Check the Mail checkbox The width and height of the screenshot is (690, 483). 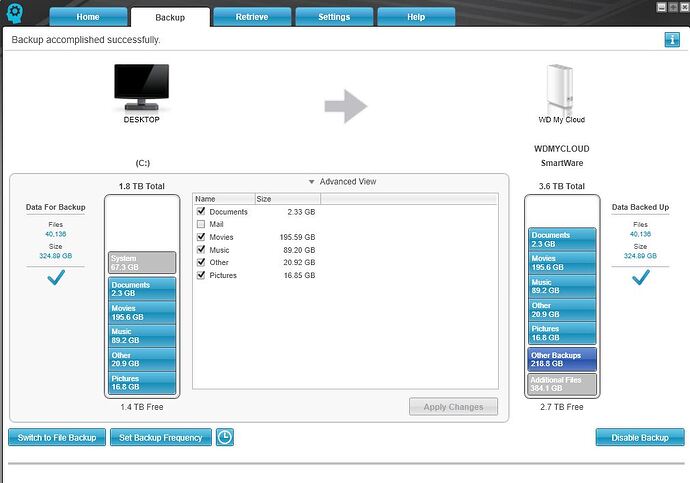[201, 224]
